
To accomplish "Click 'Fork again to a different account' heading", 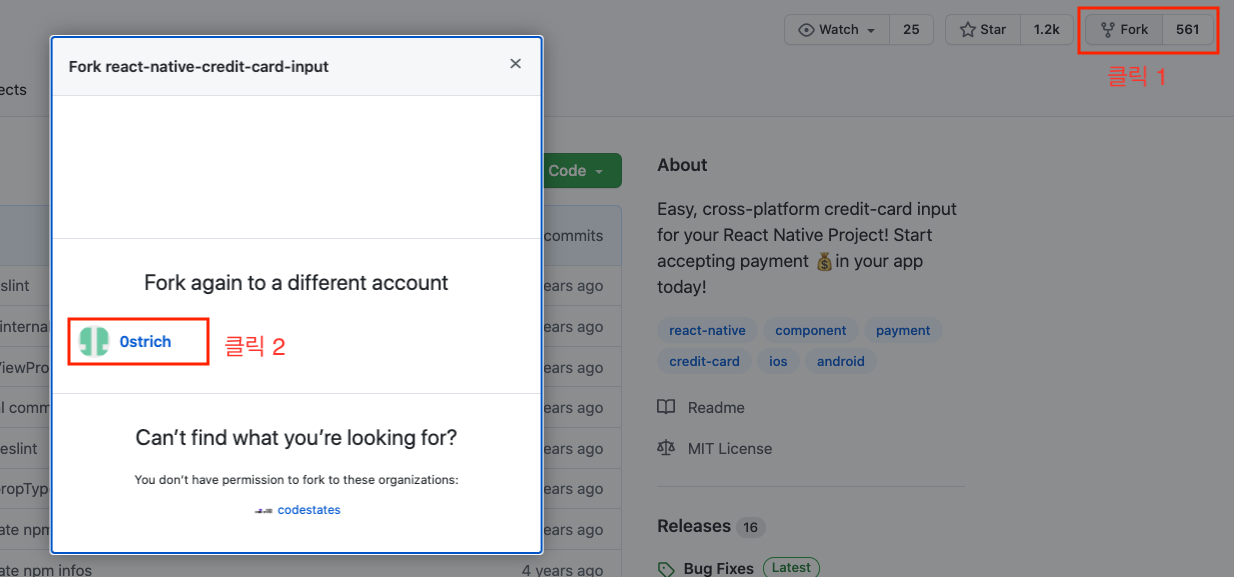I will coord(296,283).
